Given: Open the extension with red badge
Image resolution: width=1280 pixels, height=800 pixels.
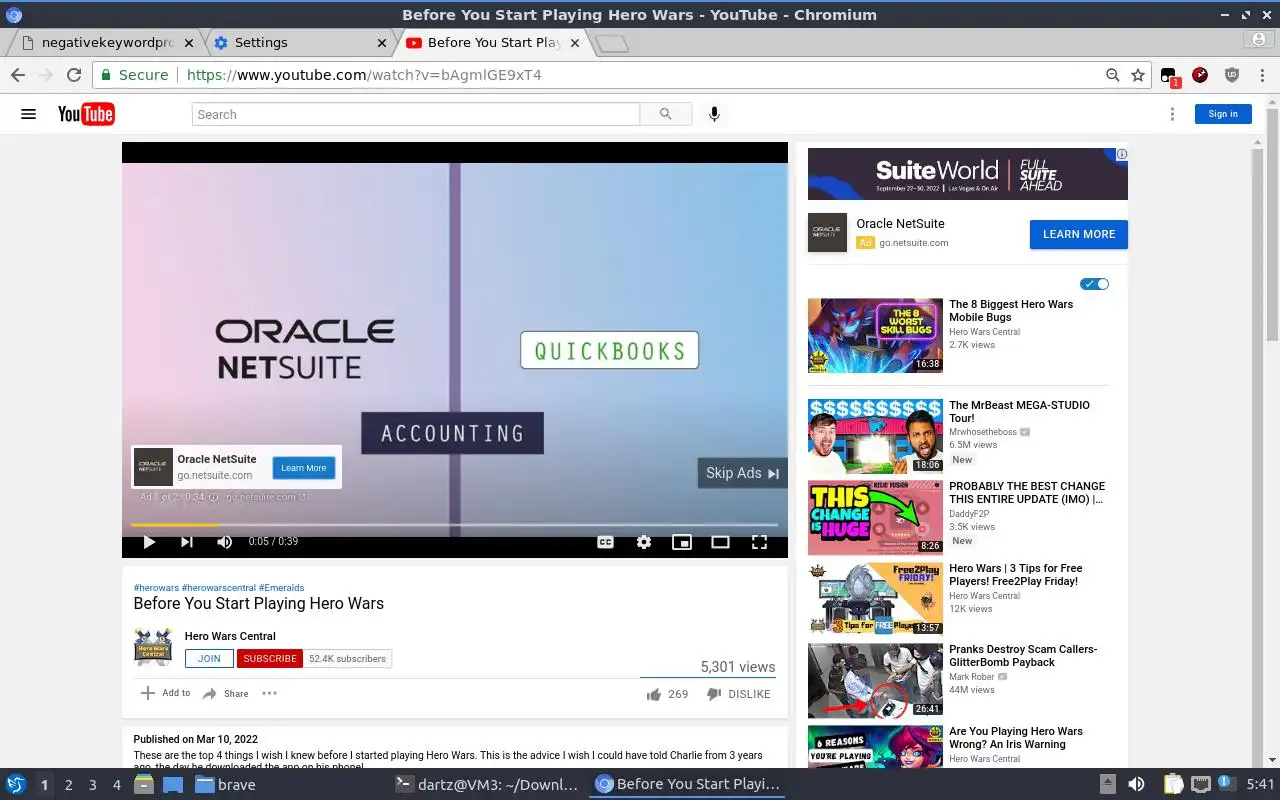Looking at the screenshot, I should (1169, 76).
